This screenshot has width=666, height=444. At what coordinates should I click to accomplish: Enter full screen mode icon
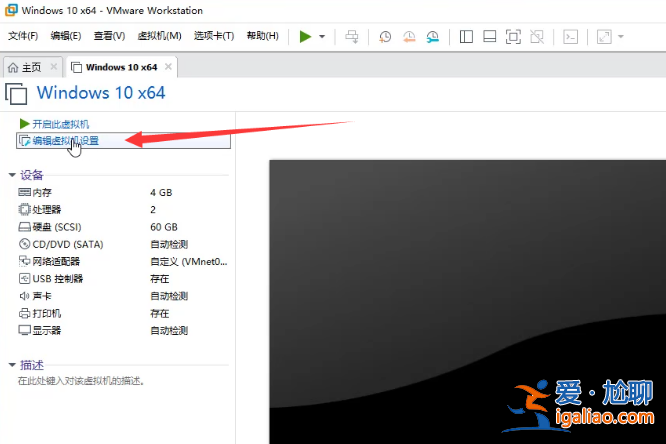[x=513, y=37]
